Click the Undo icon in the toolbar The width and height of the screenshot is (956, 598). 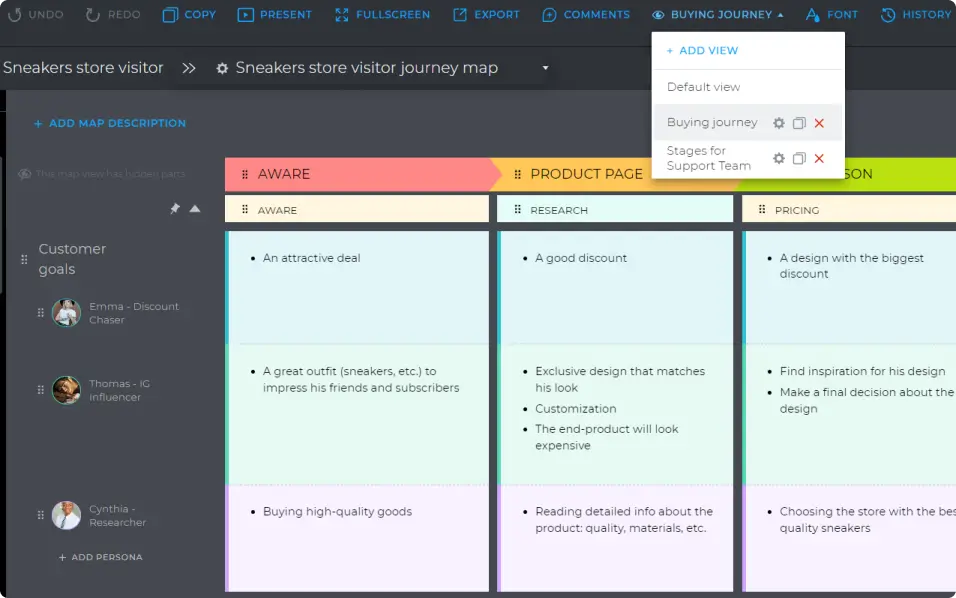click(x=15, y=14)
